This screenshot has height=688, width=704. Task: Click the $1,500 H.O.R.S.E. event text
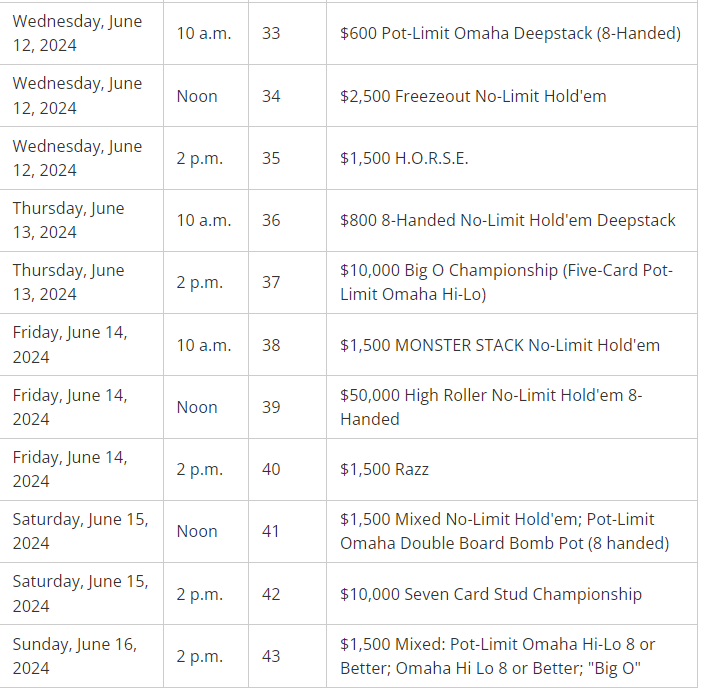click(404, 158)
